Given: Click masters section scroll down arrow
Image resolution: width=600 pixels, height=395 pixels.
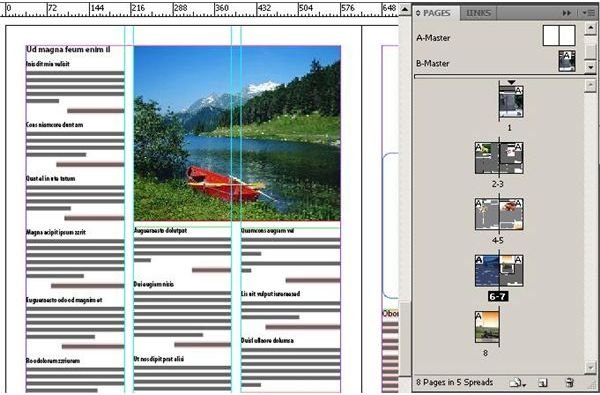Looking at the screenshot, I should (591, 67).
